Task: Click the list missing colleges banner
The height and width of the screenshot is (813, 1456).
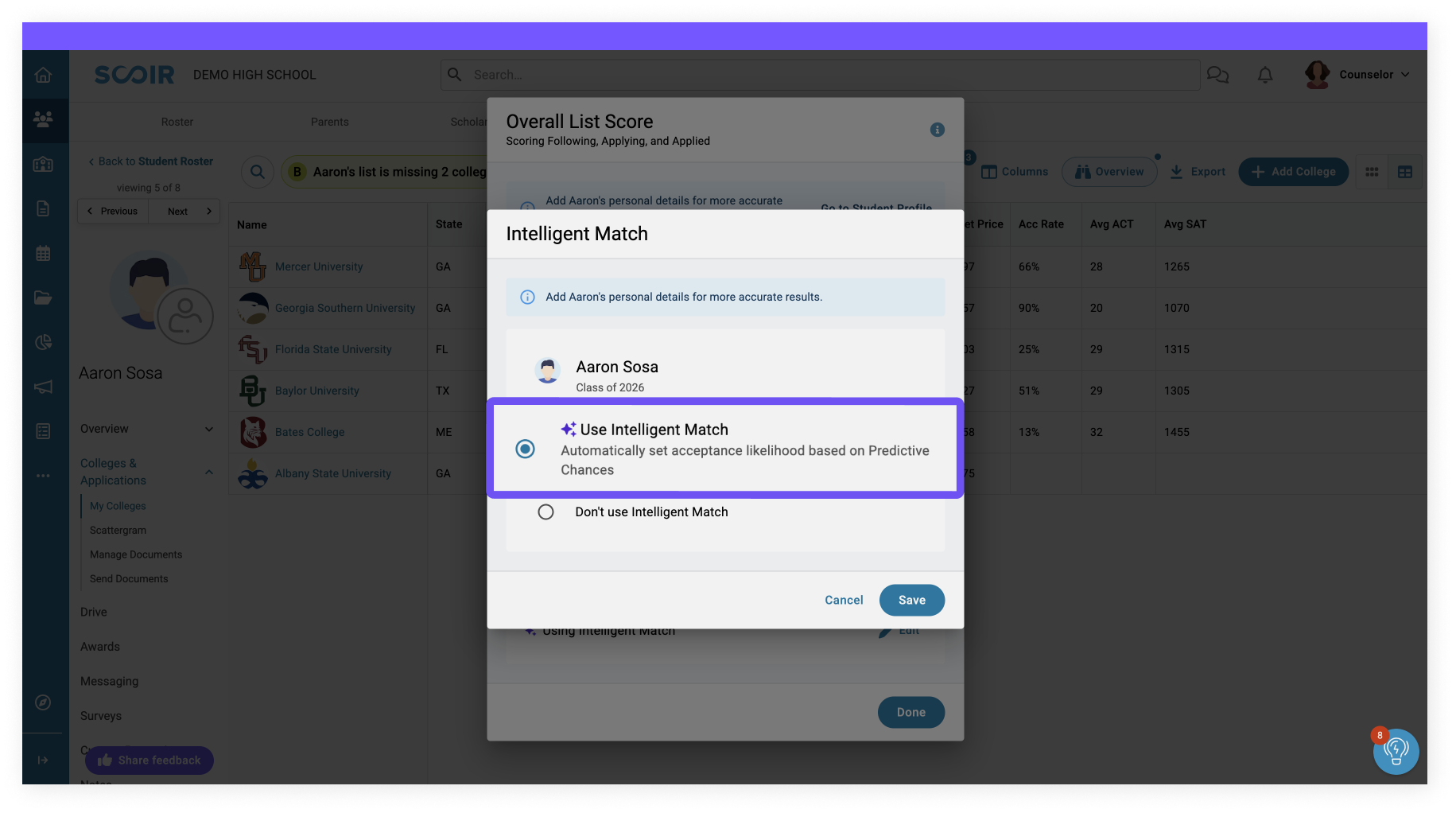Action: click(385, 172)
